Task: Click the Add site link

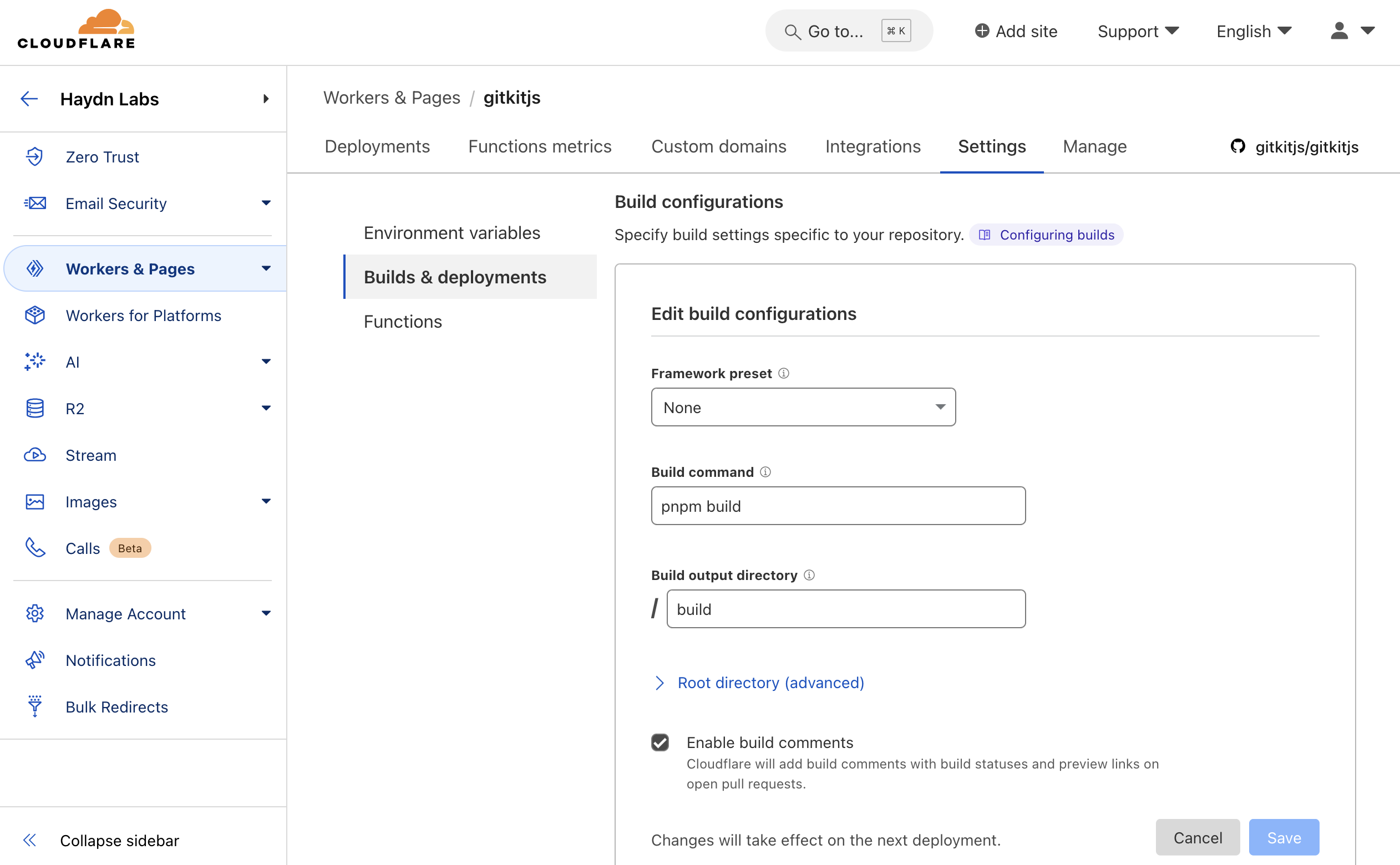Action: click(x=1016, y=31)
